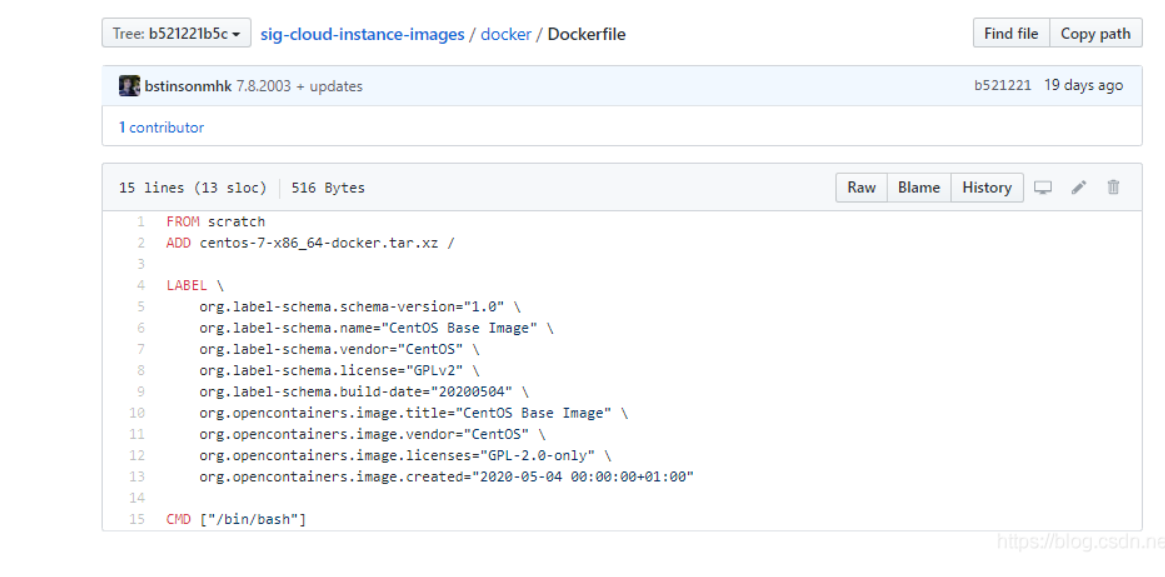This screenshot has height=577, width=1165.
Task: Open bstinsonmhk user profile link
Action: (x=188, y=86)
